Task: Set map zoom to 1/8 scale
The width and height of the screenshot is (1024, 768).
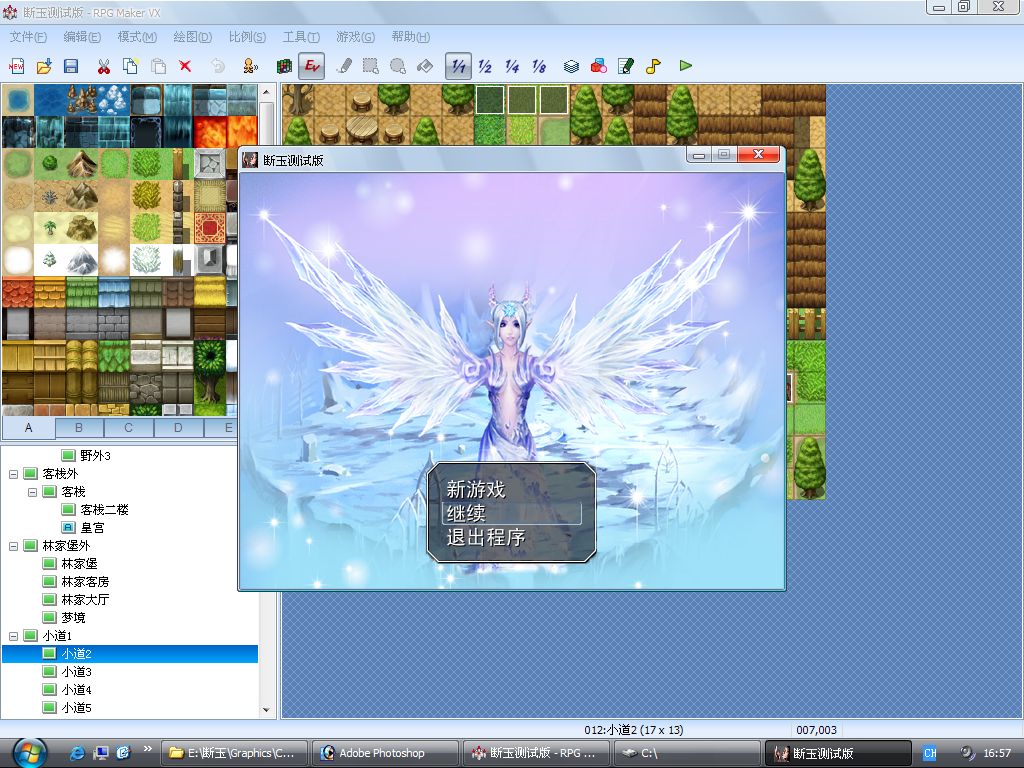Action: coord(539,66)
